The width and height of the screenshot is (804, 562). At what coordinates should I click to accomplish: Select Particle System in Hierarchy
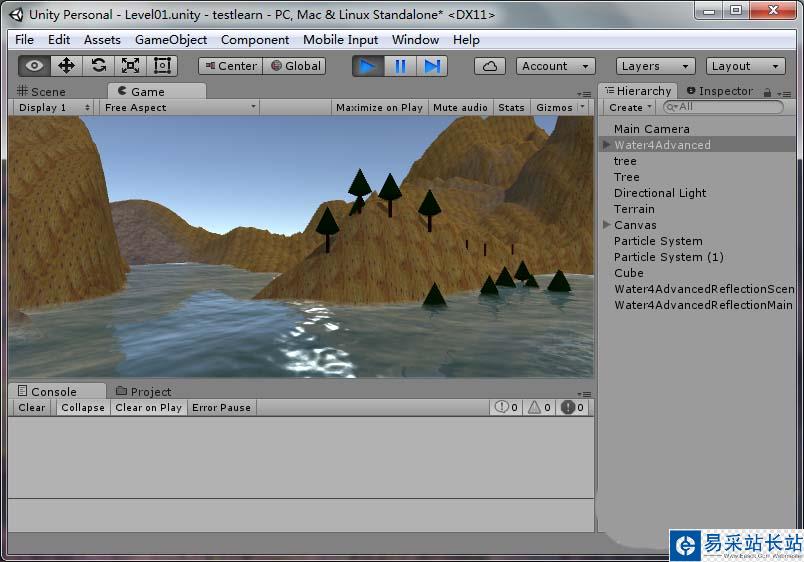point(658,241)
